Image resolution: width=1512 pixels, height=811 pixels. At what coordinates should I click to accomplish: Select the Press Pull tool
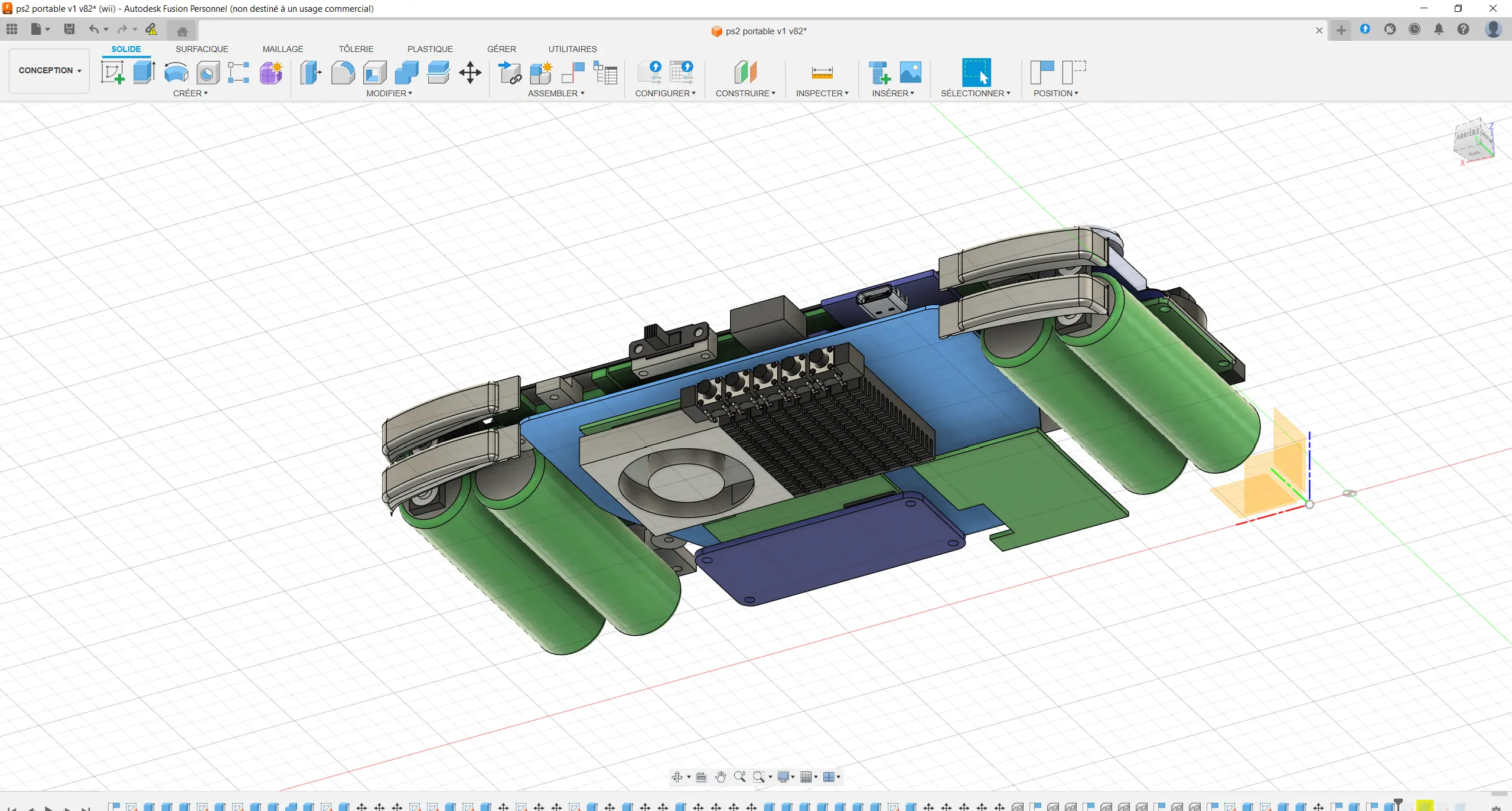click(x=311, y=73)
